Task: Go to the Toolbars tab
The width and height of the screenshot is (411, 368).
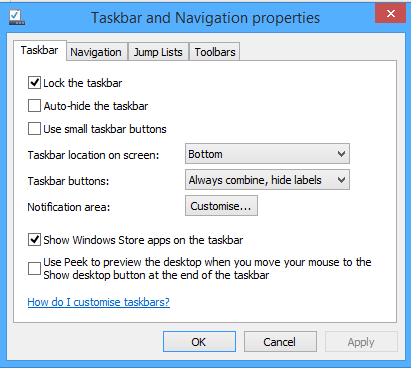Action: click(x=215, y=52)
